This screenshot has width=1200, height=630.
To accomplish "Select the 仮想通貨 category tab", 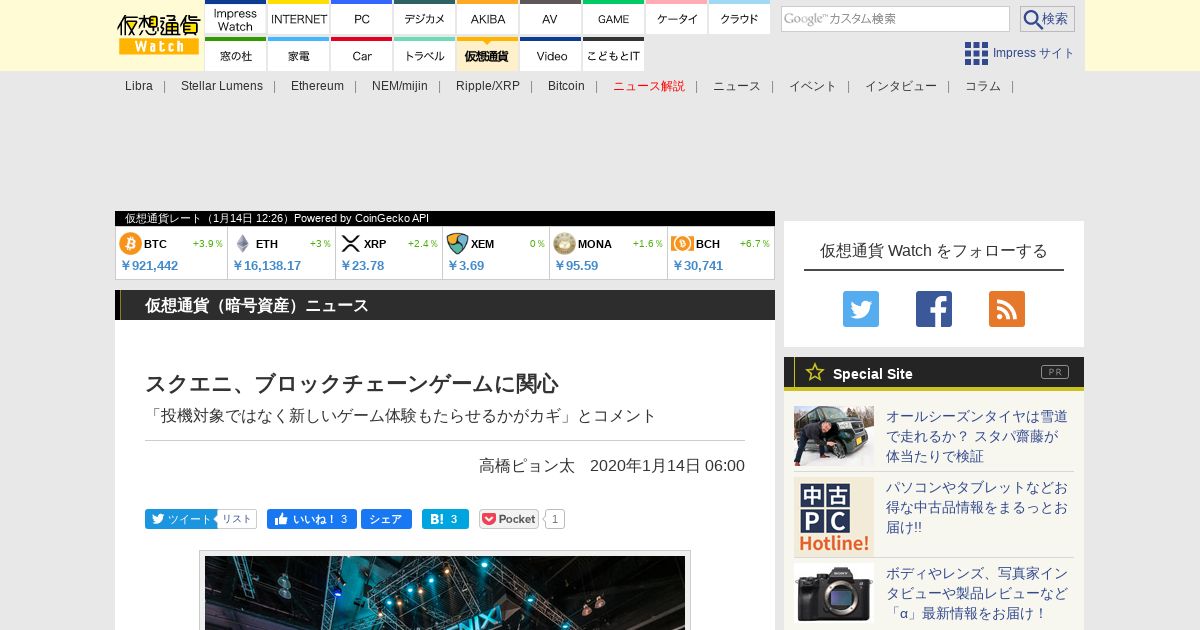I will 488,56.
